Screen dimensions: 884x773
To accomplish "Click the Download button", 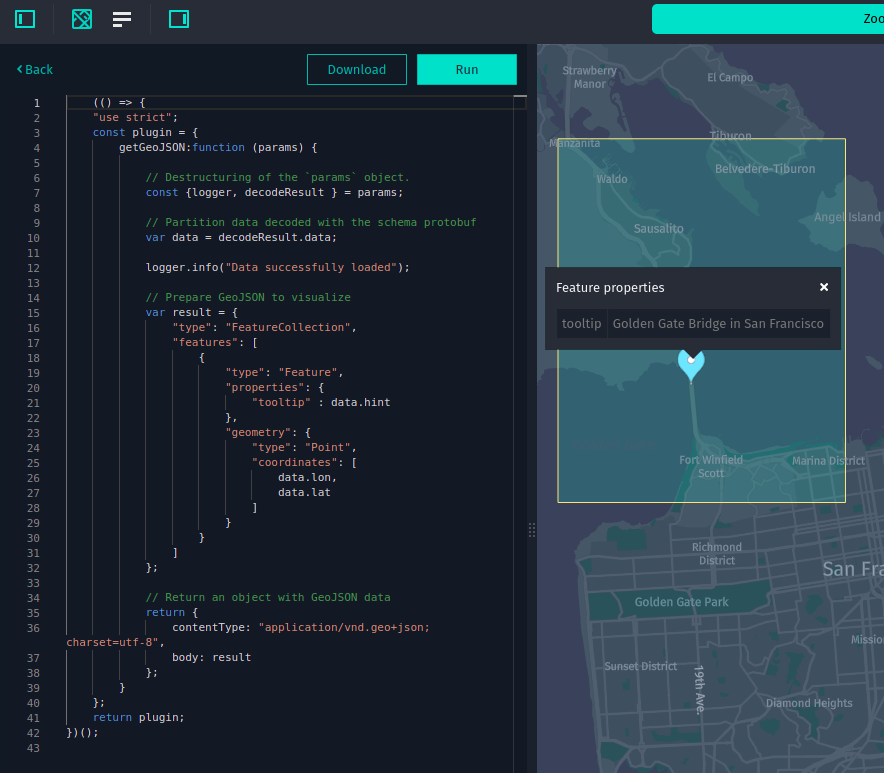I will pyautogui.click(x=356, y=69).
